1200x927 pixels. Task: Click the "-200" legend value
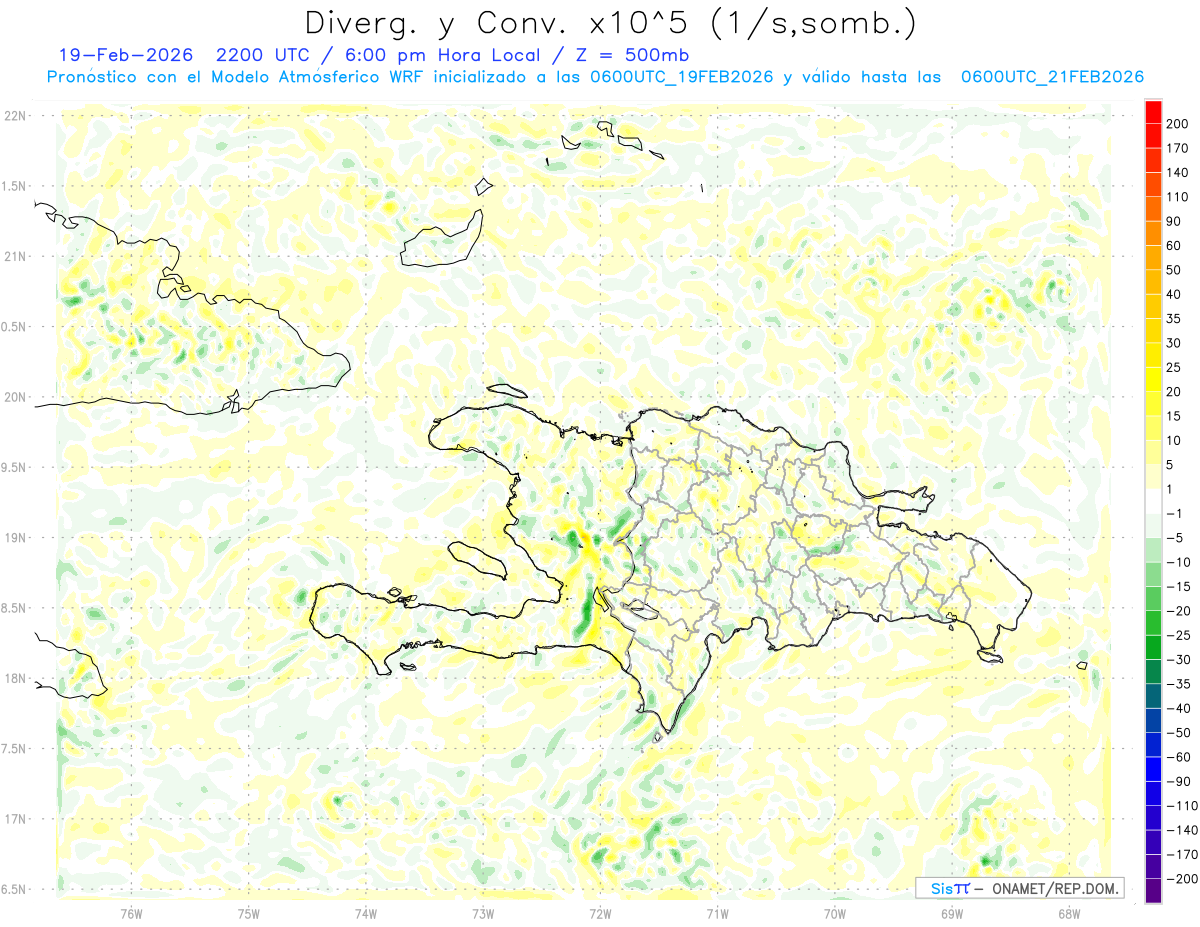pyautogui.click(x=1184, y=880)
